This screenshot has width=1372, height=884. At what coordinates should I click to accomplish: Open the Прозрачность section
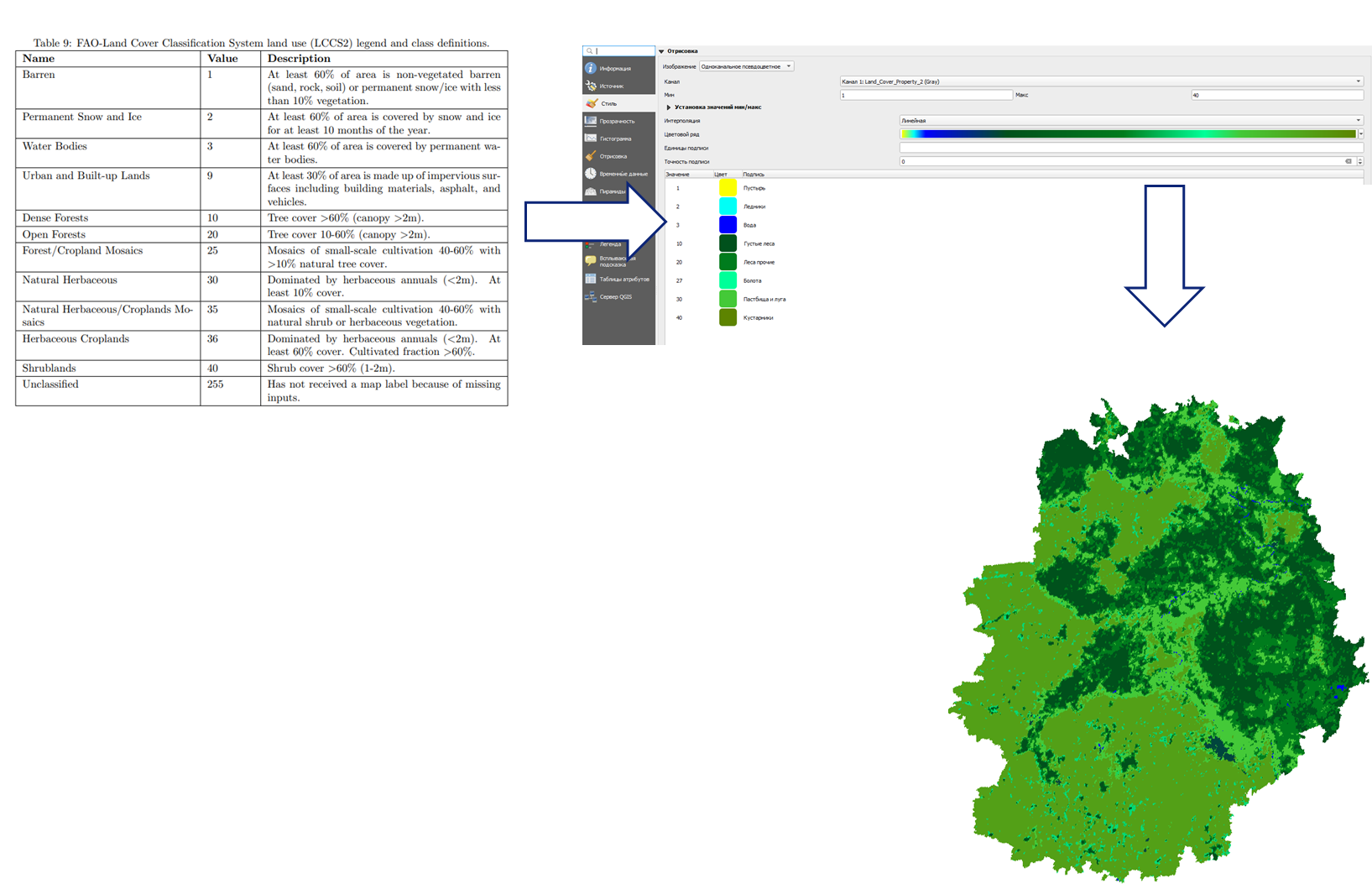click(618, 121)
